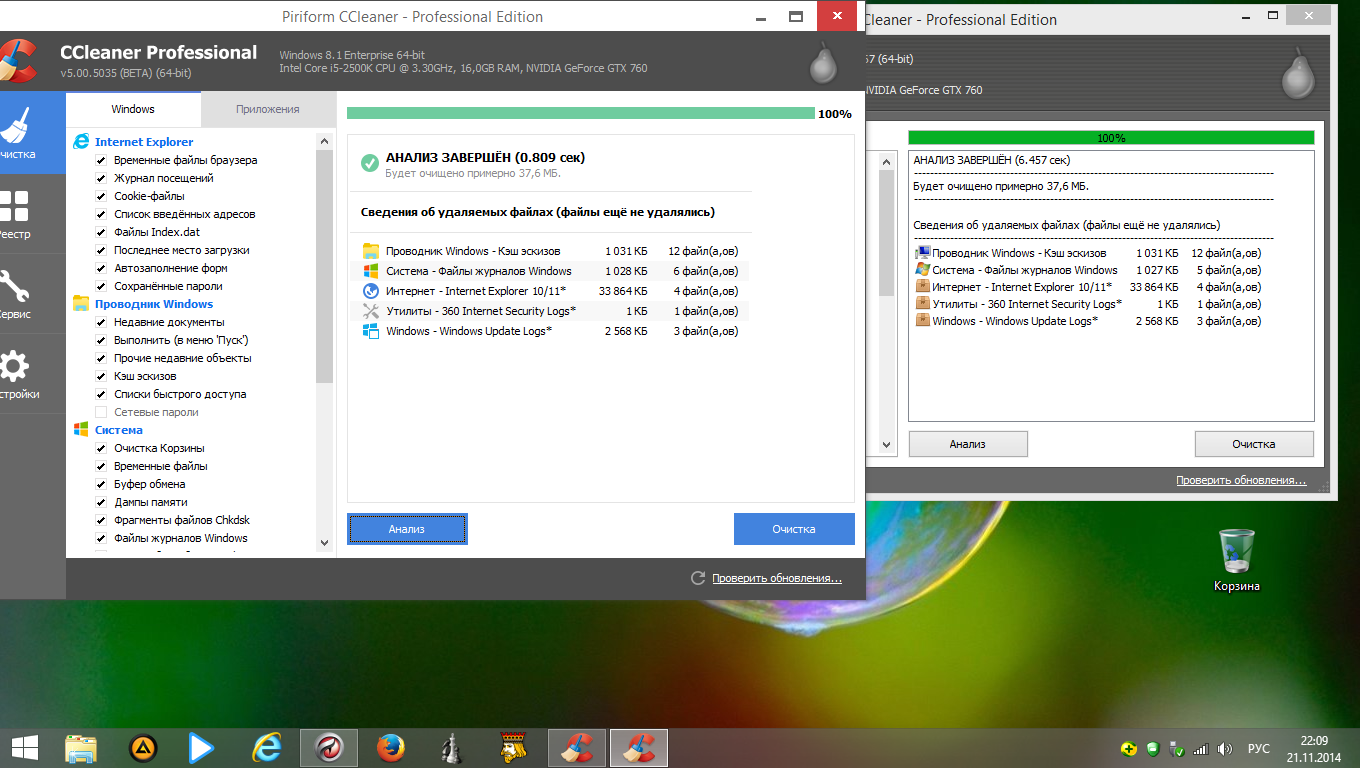
Task: Uncheck Очистка Корзины
Action: 101,448
